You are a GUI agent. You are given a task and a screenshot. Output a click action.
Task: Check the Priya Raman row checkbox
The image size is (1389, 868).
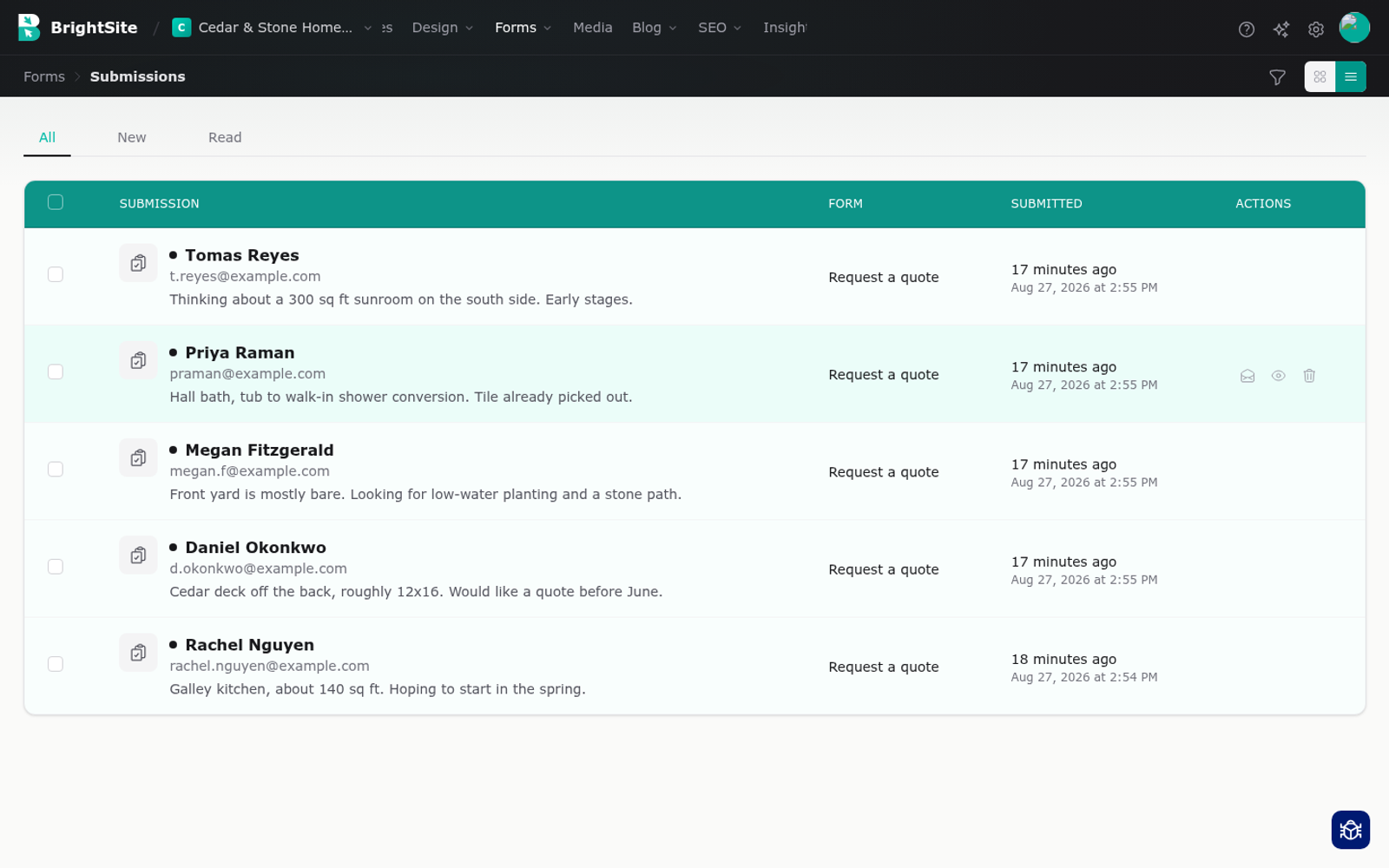[x=56, y=372]
